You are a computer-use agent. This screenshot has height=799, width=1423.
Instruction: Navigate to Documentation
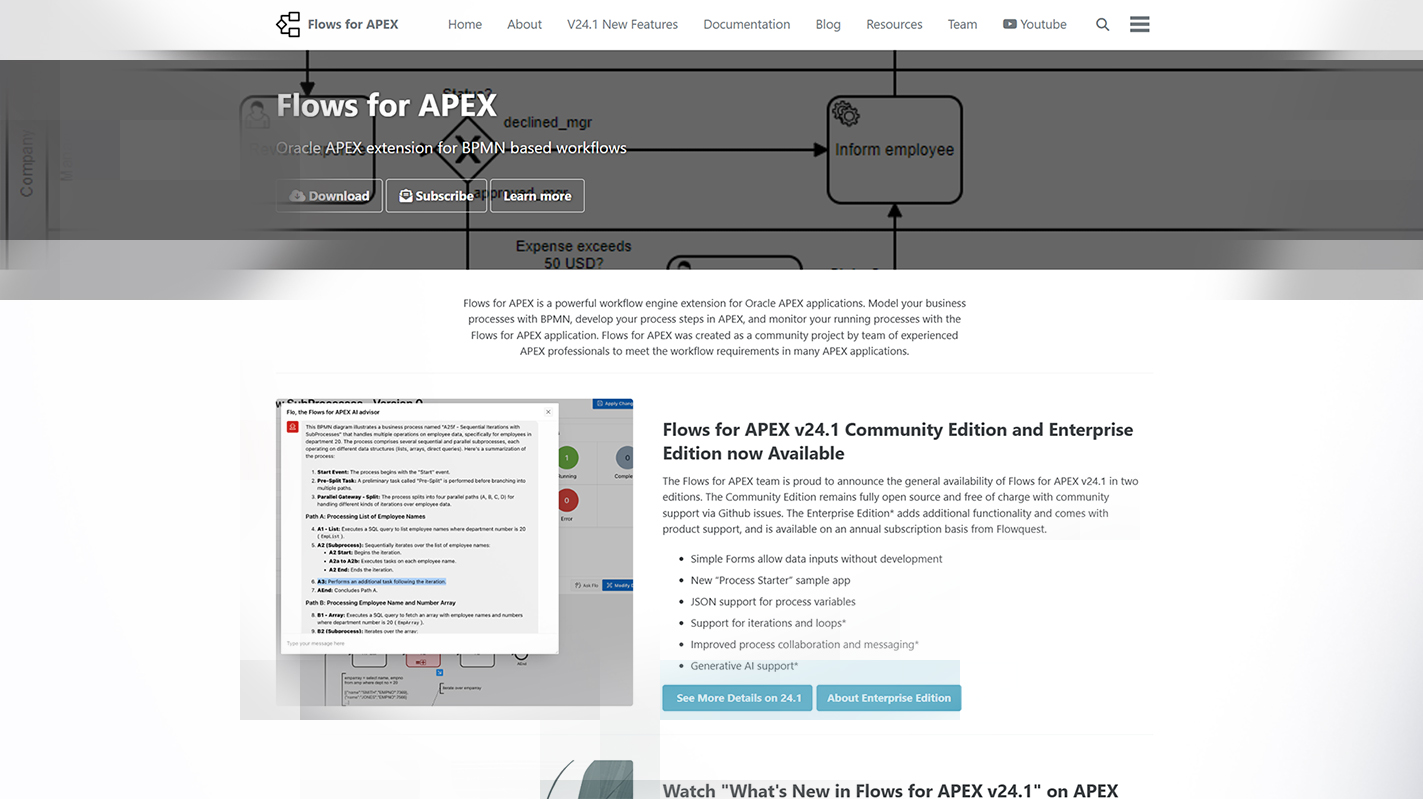tap(746, 25)
